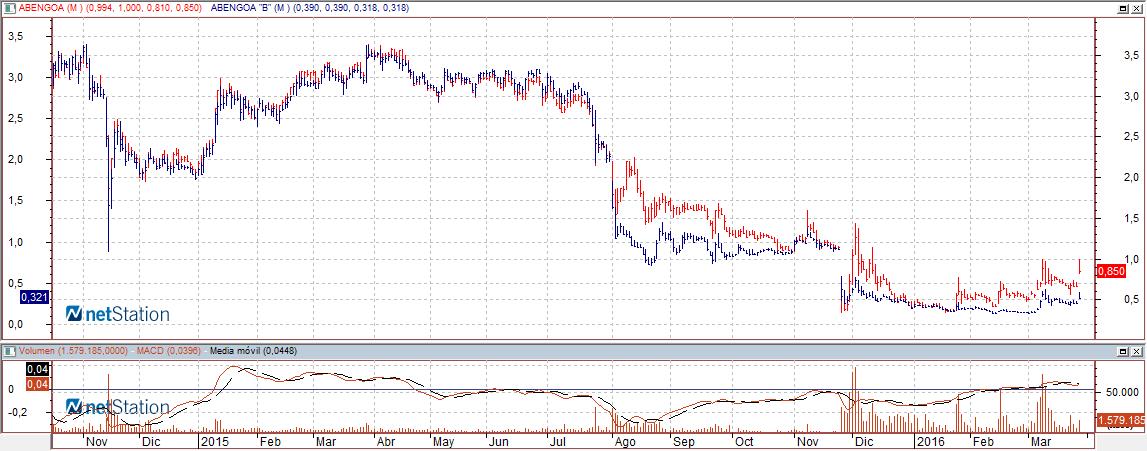Image resolution: width=1147 pixels, height=451 pixels.
Task: Click the red 0,850 last-price tag
Action: coord(1111,271)
